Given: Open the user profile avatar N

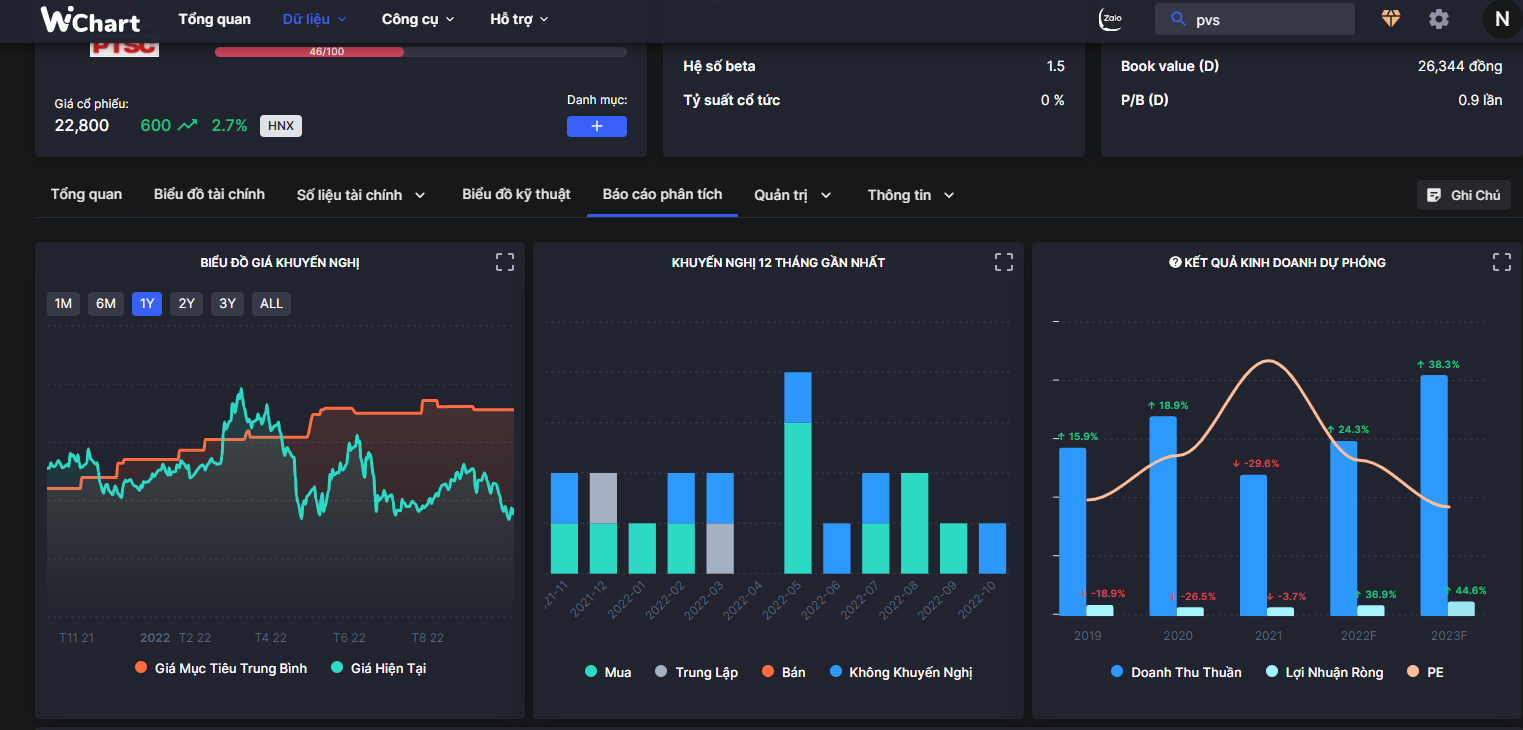Looking at the screenshot, I should tap(1501, 19).
